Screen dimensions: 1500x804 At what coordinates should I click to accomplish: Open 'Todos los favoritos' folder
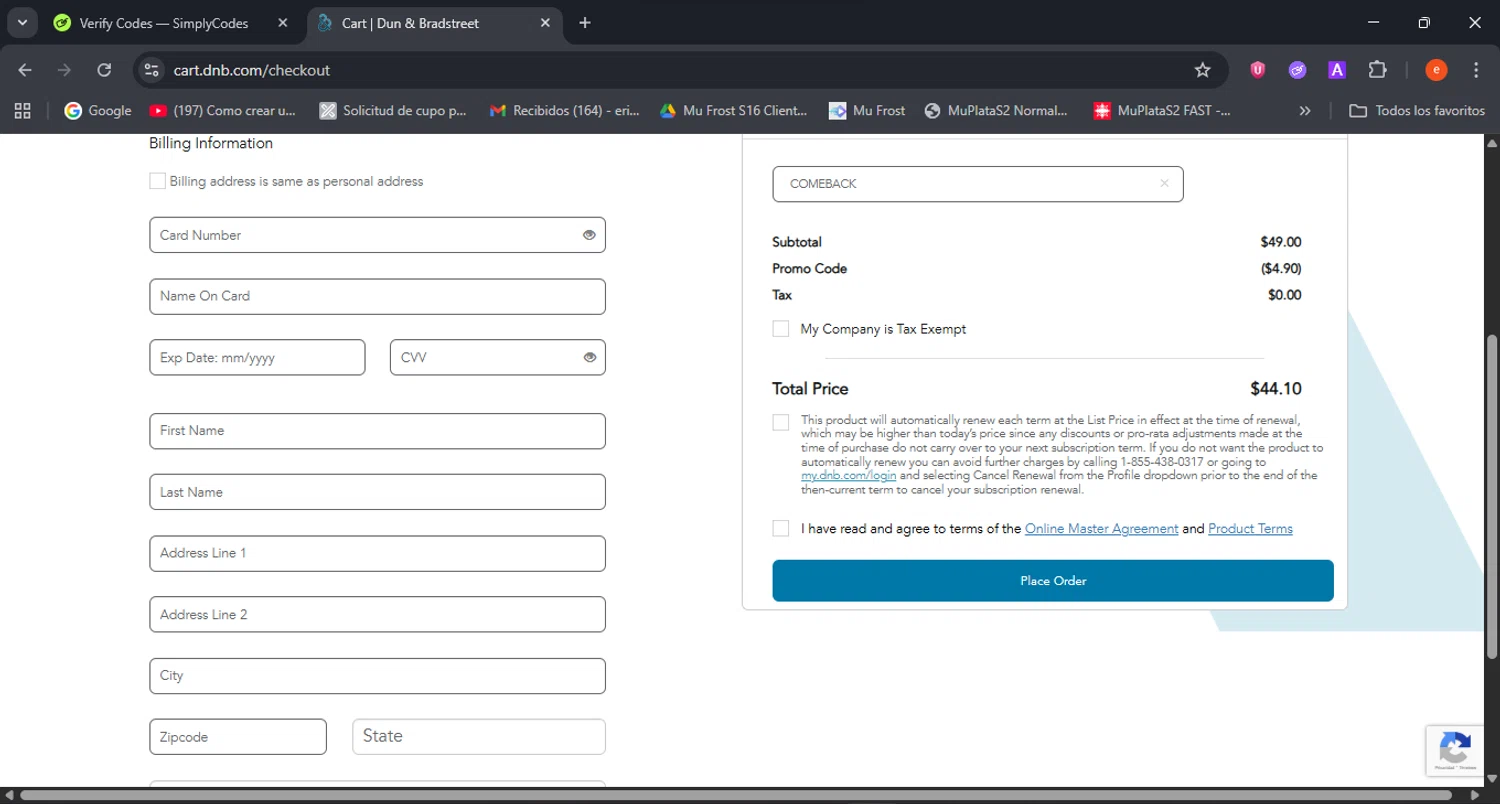[1417, 111]
